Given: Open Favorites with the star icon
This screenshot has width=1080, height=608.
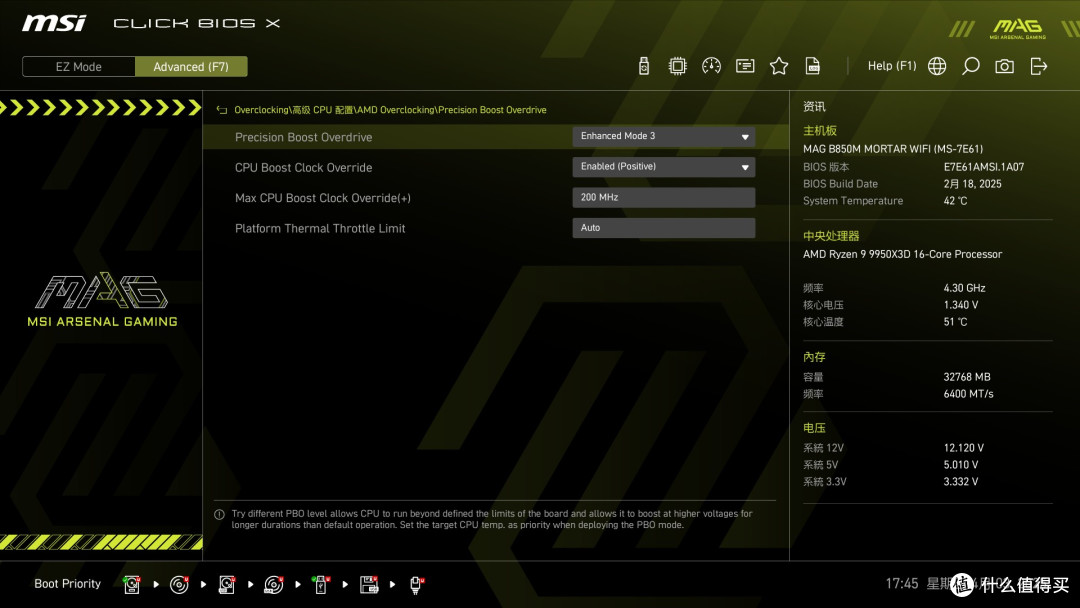Looking at the screenshot, I should coord(778,66).
